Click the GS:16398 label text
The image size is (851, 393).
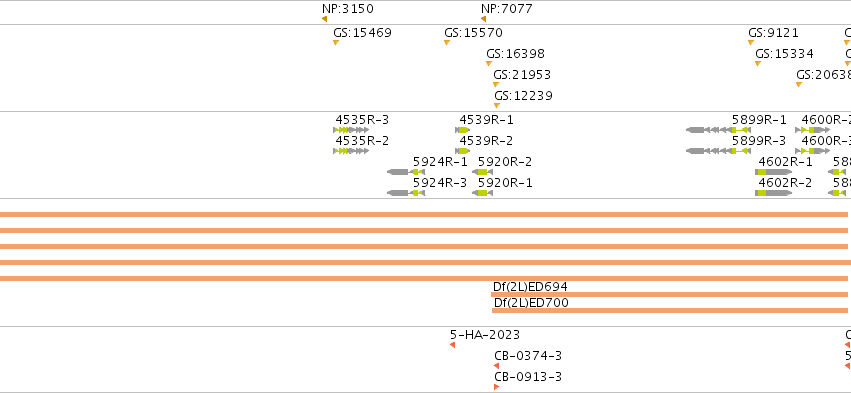click(516, 54)
